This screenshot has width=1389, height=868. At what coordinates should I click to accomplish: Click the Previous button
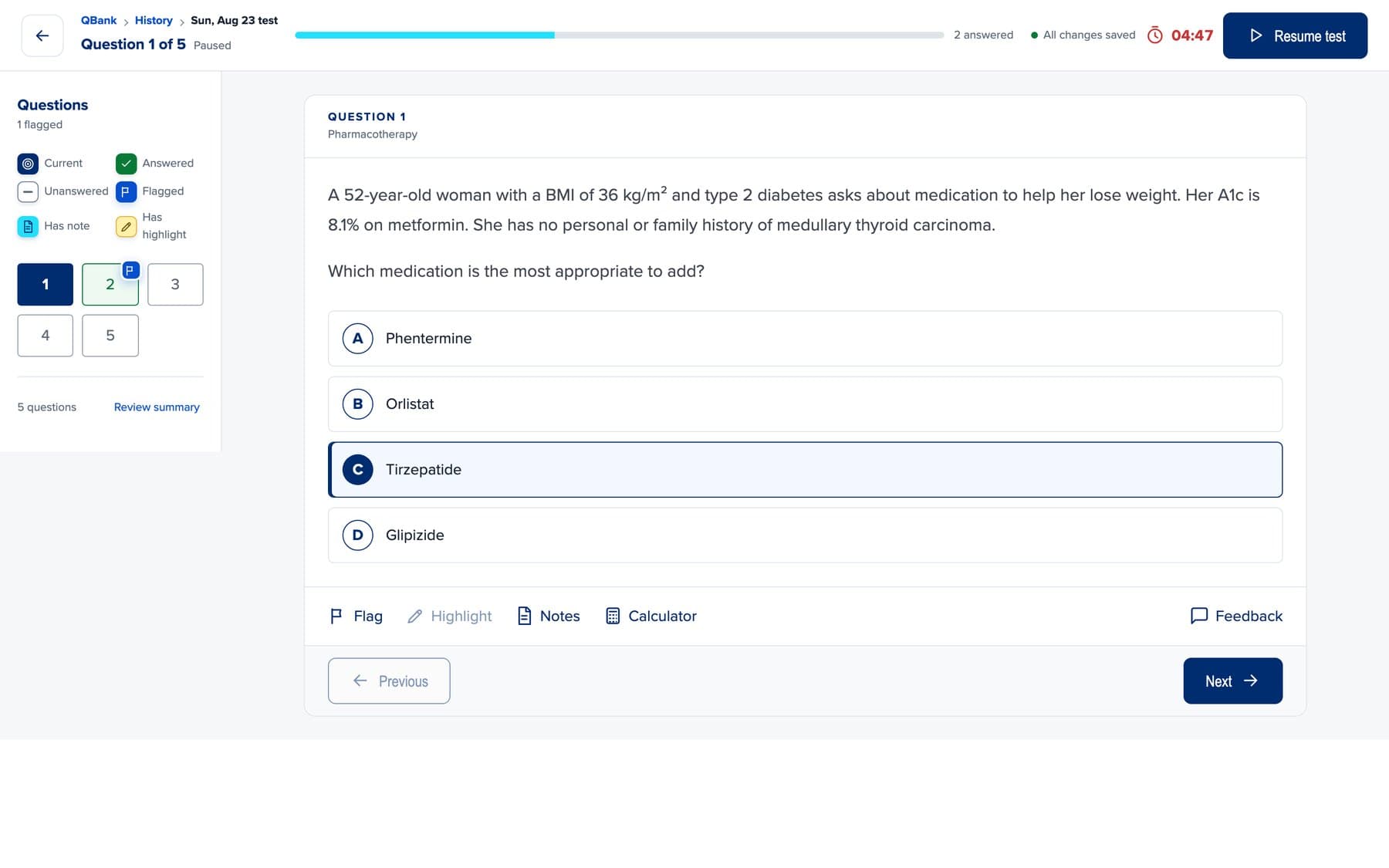(389, 681)
